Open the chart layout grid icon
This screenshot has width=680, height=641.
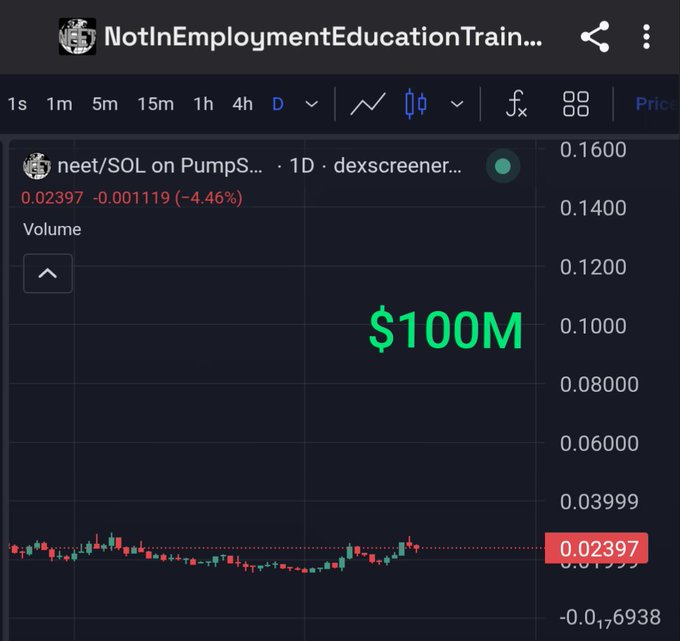click(575, 104)
